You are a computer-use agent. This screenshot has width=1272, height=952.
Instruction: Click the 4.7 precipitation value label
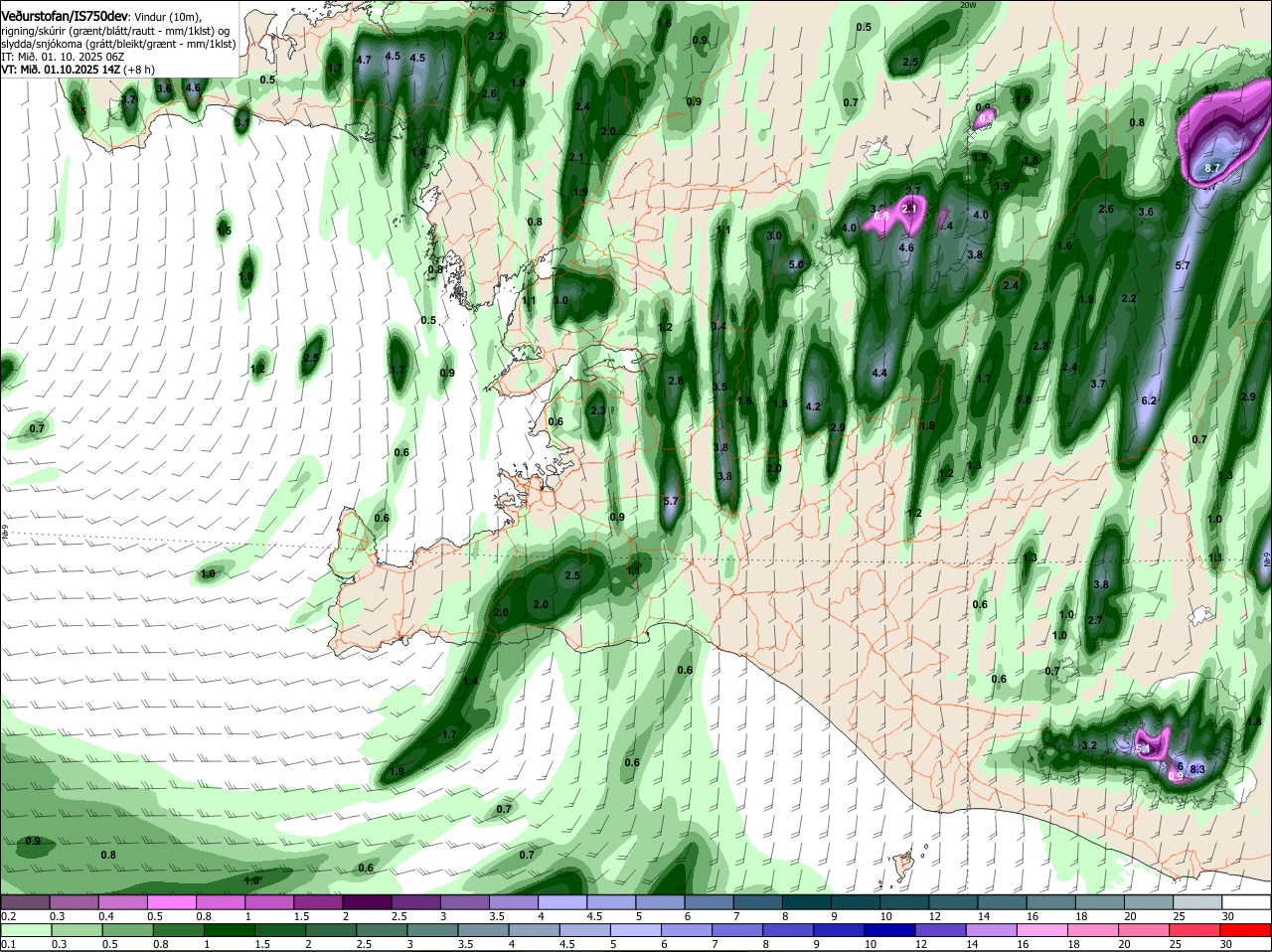click(364, 60)
